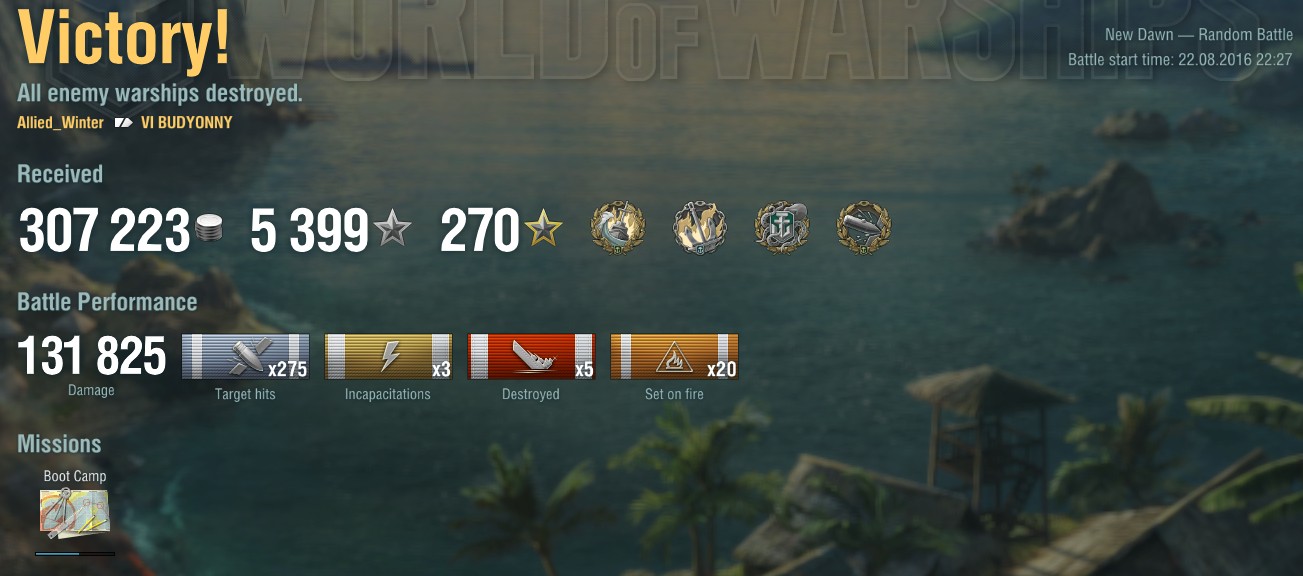Select the flaming anchor achievement medal
This screenshot has width=1303, height=576.
pos(700,228)
